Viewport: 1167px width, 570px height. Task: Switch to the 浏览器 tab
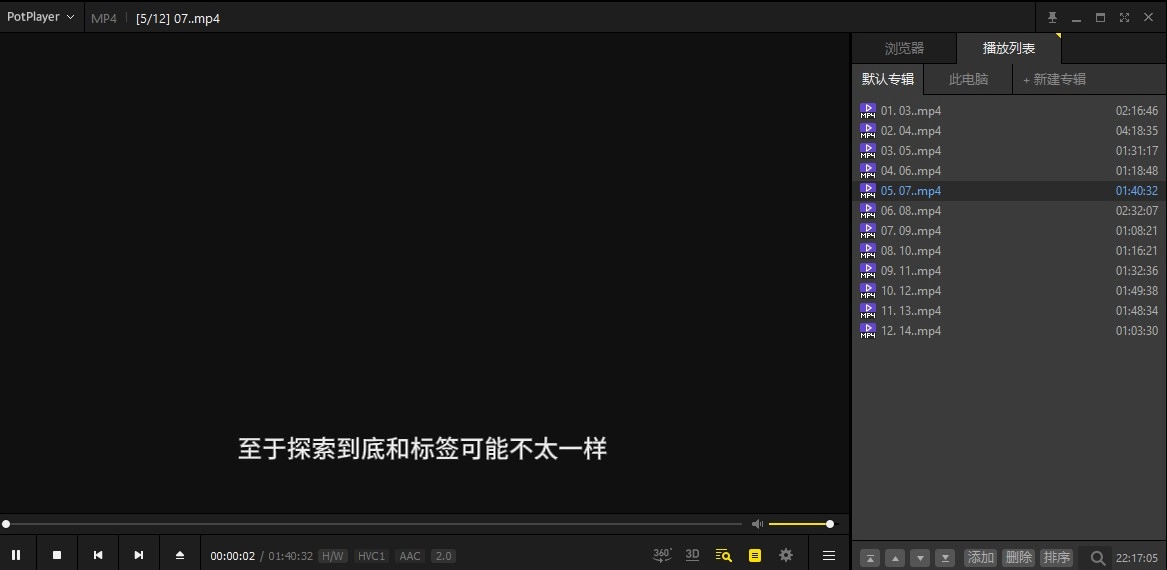tap(904, 48)
